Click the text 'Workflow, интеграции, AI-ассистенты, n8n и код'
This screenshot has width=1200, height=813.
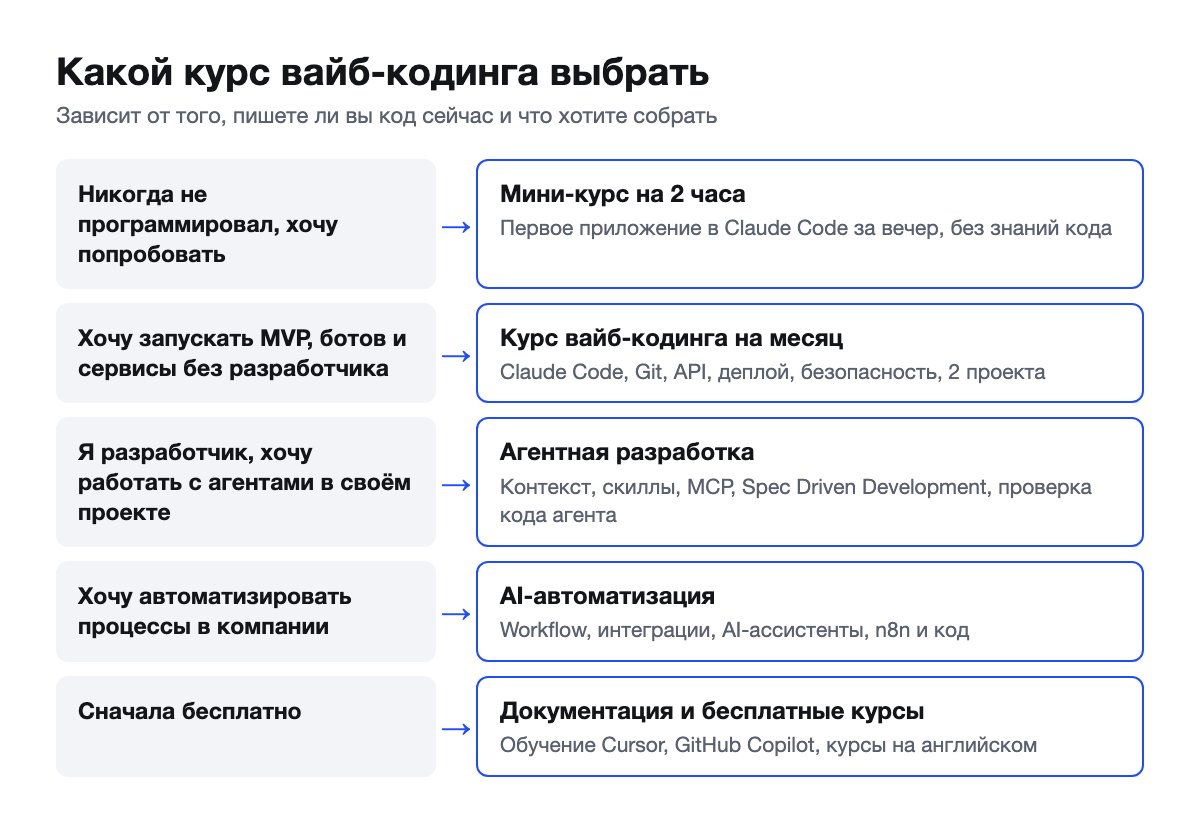point(735,631)
